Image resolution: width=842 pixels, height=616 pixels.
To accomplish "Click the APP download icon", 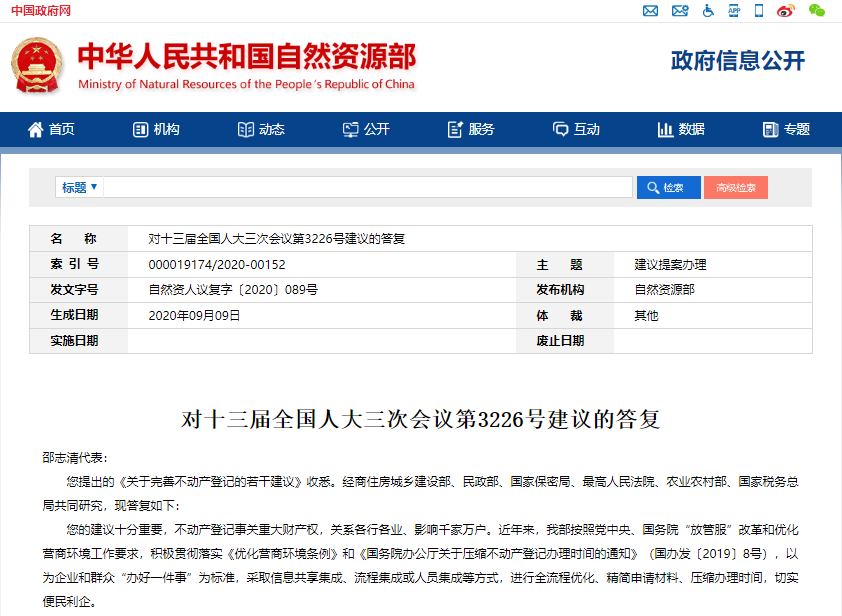I will (734, 10).
